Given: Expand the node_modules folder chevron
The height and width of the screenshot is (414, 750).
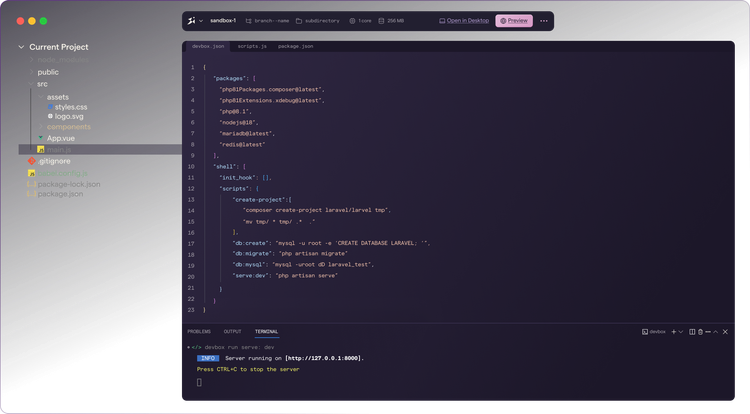Looking at the screenshot, I should click(32, 60).
